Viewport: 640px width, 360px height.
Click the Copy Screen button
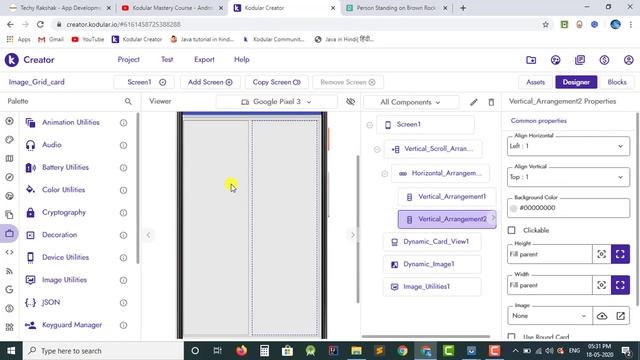(x=276, y=82)
